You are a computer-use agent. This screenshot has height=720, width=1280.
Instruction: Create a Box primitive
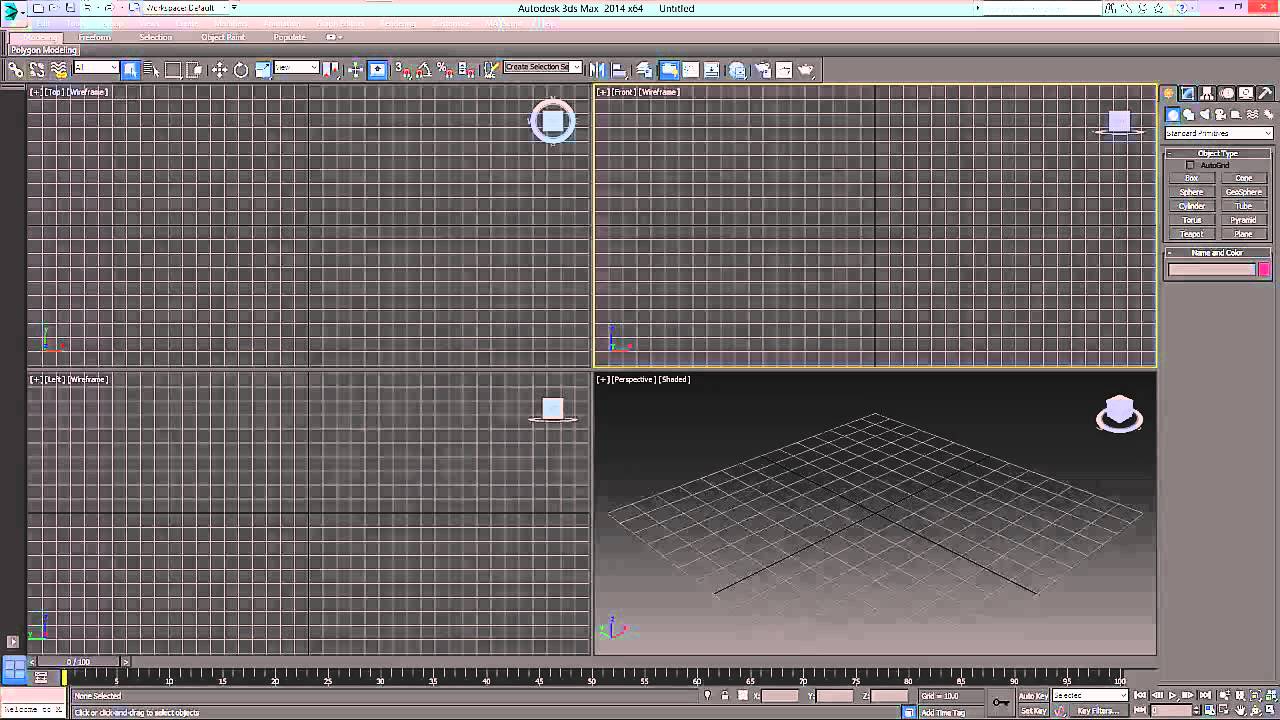(1191, 178)
